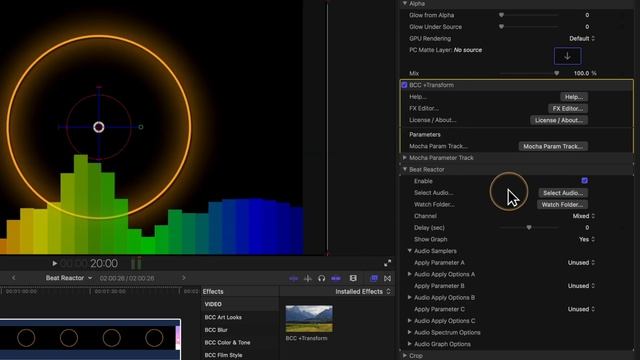Go back in timeline history arrow
Screen dimensions: 640x360
(x=13, y=278)
